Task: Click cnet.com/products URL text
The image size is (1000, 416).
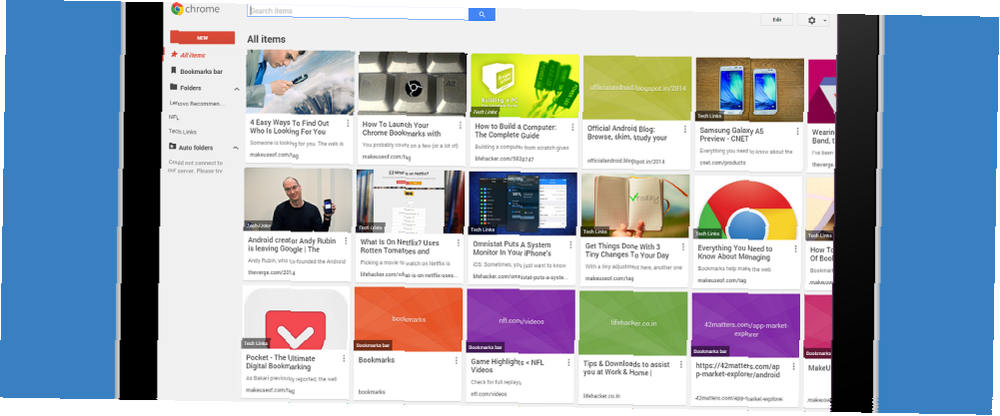Action: pyautogui.click(x=723, y=163)
